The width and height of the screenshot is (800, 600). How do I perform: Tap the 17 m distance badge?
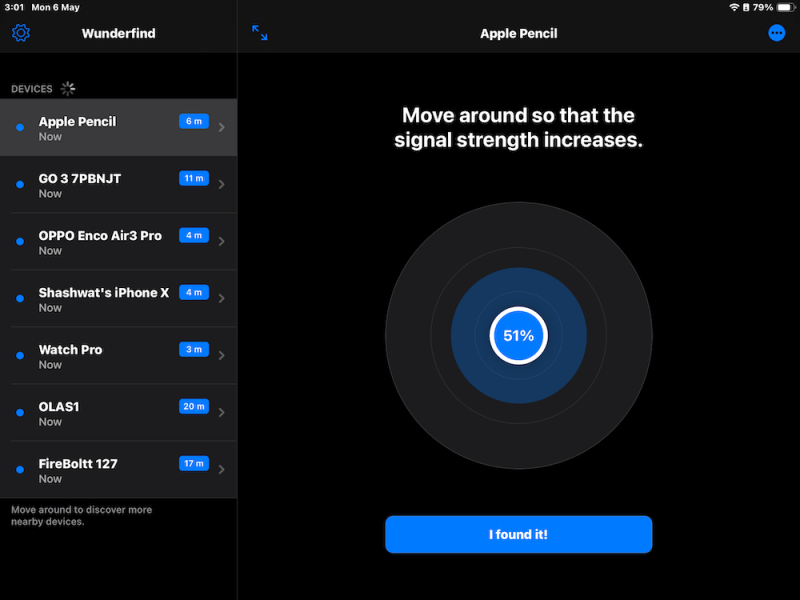[194, 464]
